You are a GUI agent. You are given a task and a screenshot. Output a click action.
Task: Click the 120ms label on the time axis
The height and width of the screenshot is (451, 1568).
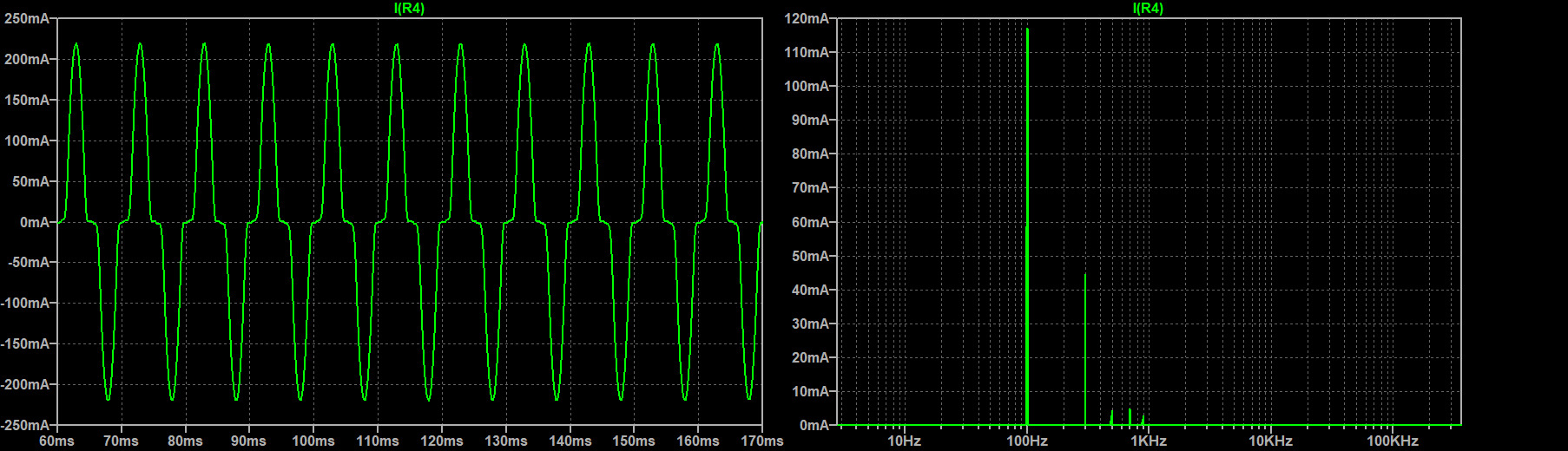tap(442, 441)
